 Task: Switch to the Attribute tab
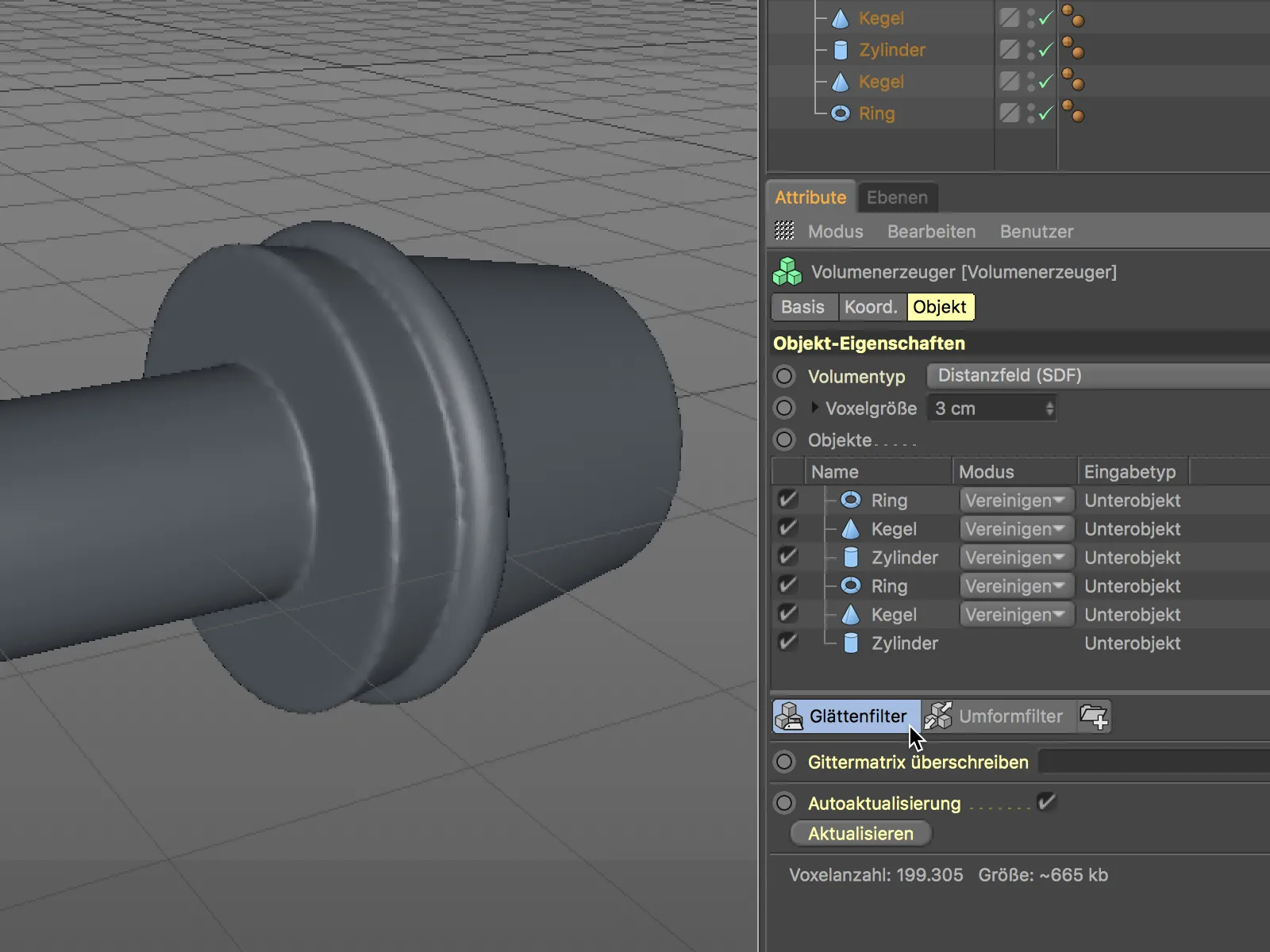click(x=810, y=198)
